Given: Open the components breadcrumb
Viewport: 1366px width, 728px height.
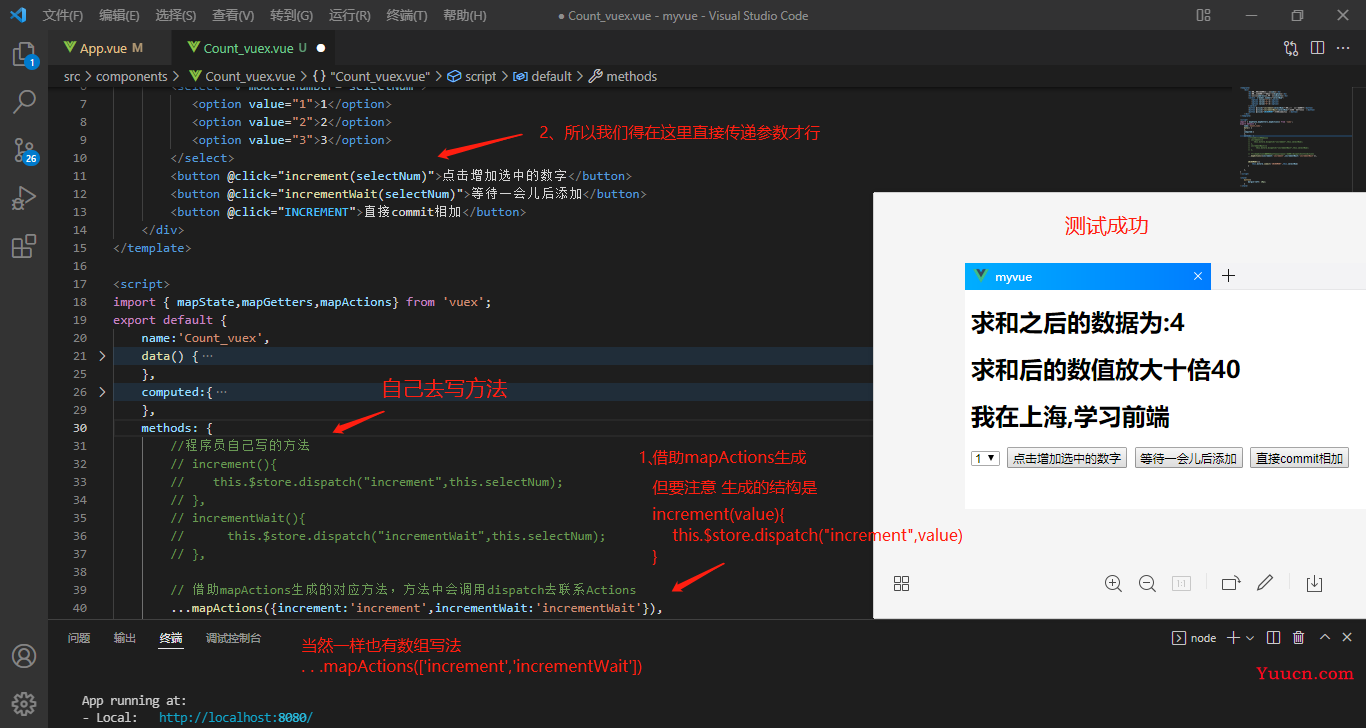Looking at the screenshot, I should click(132, 76).
